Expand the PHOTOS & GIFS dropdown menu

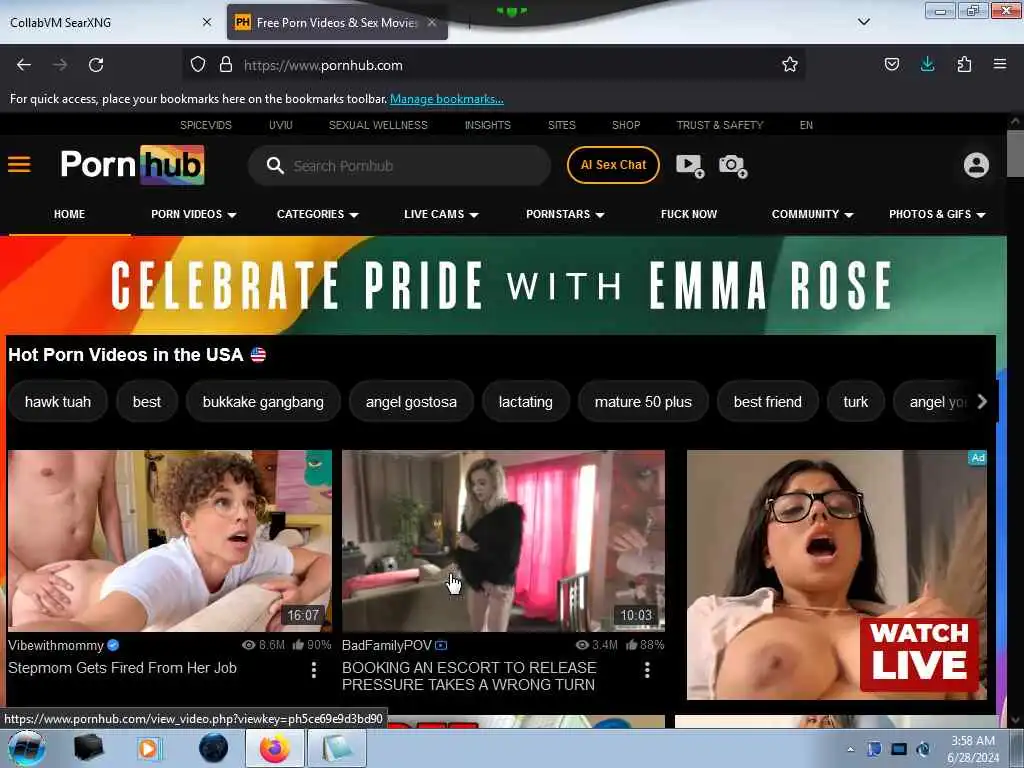[937, 214]
